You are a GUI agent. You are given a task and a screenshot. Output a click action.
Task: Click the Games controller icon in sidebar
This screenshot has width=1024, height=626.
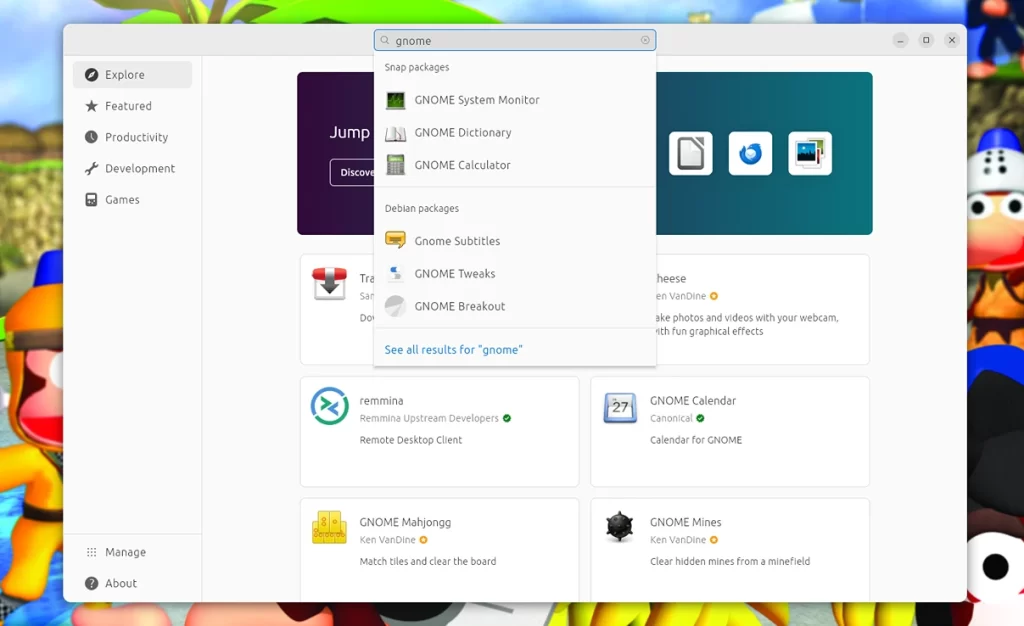[x=91, y=200]
